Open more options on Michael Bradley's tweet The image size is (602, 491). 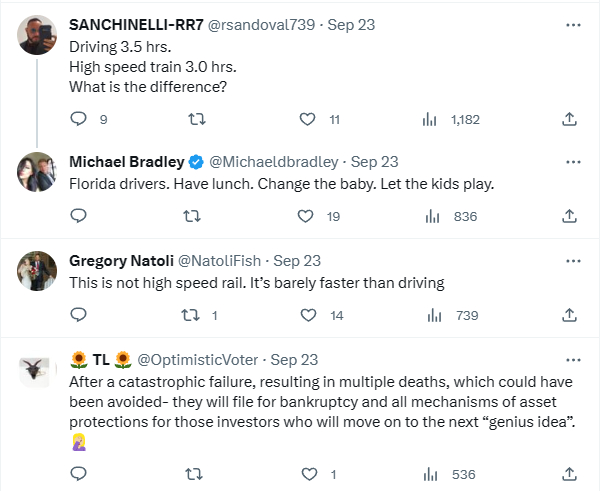[572, 161]
